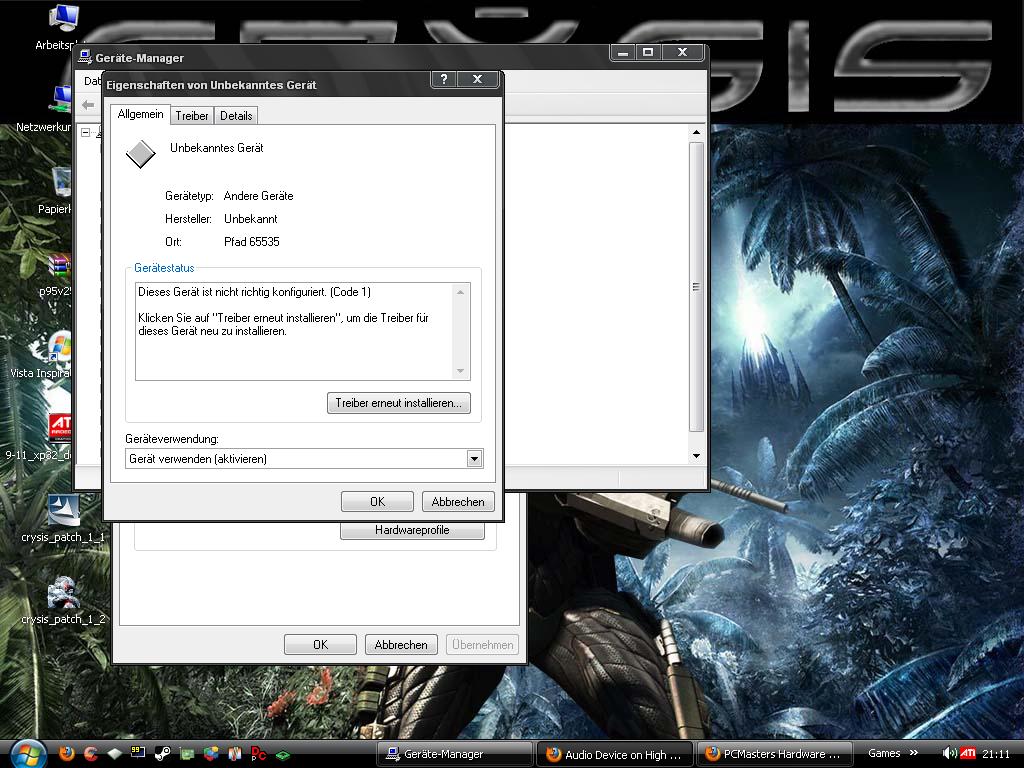This screenshot has width=1024, height=768.
Task: Click the Hardwareprofile button
Action: click(x=412, y=530)
